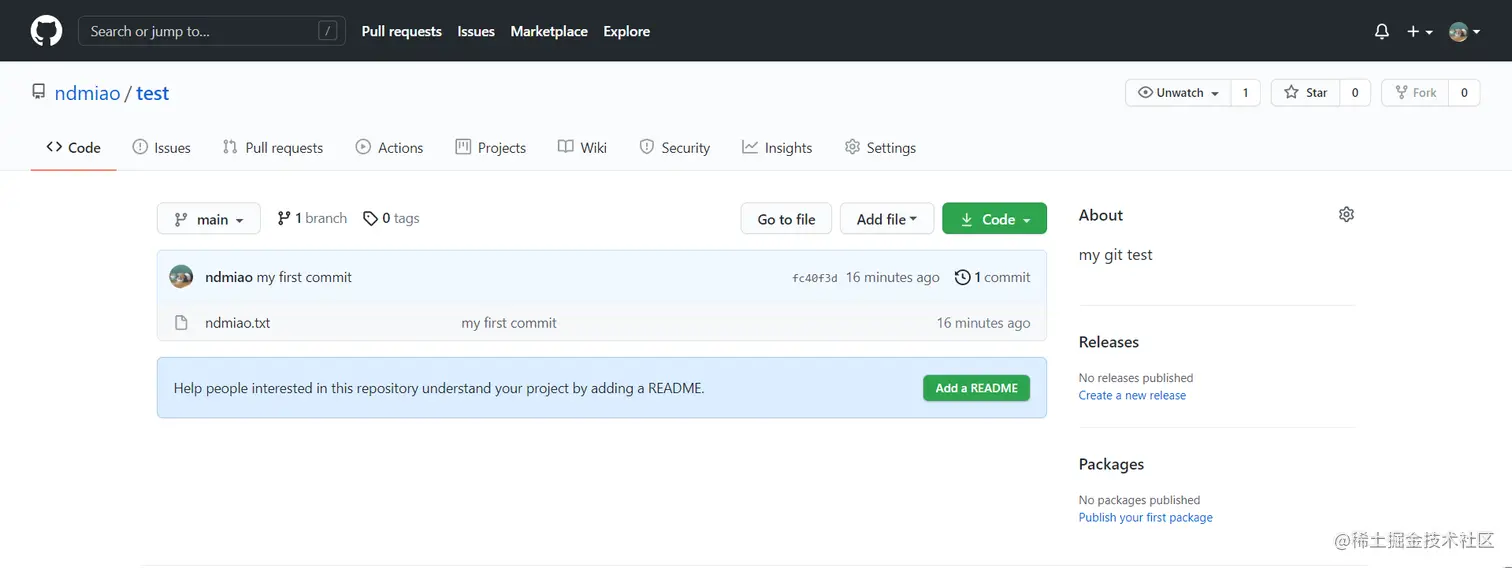Open the latest commit message in the commit header
This screenshot has height=568, width=1512.
coord(304,277)
